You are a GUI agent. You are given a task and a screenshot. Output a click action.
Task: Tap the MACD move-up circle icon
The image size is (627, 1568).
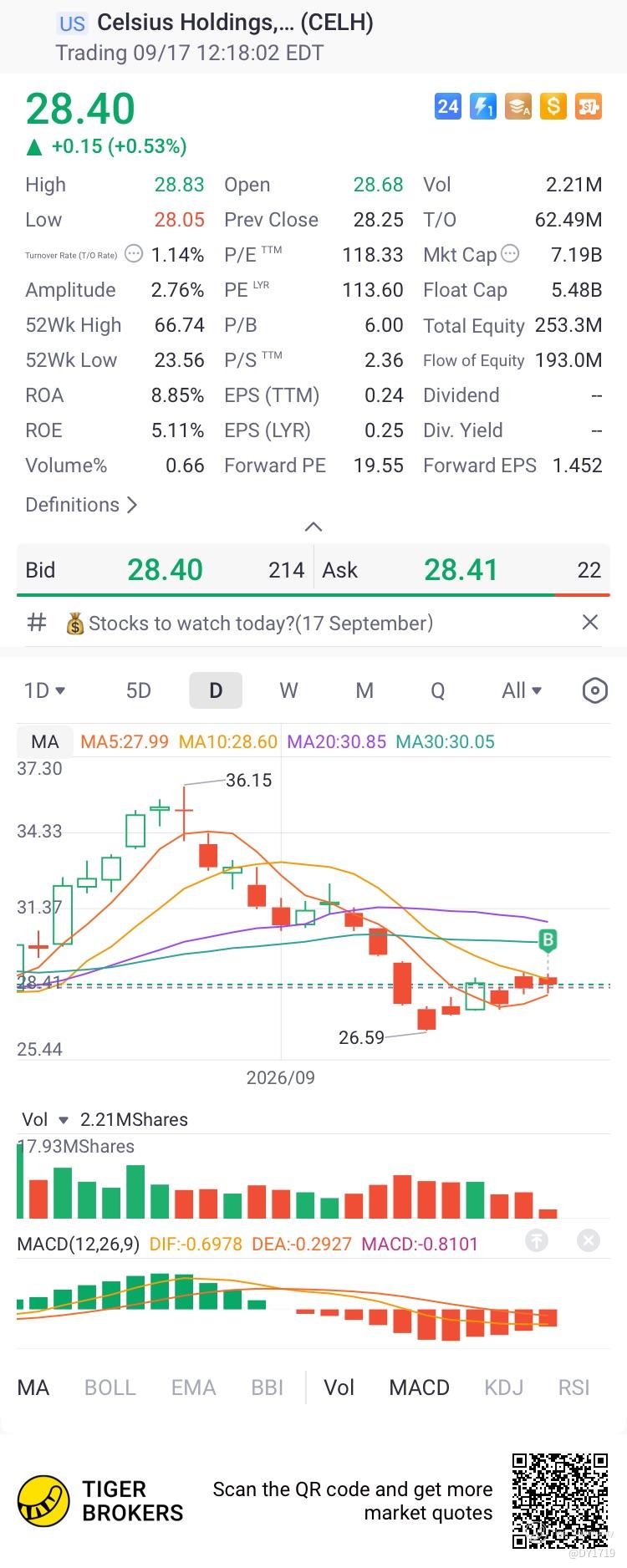[537, 1240]
